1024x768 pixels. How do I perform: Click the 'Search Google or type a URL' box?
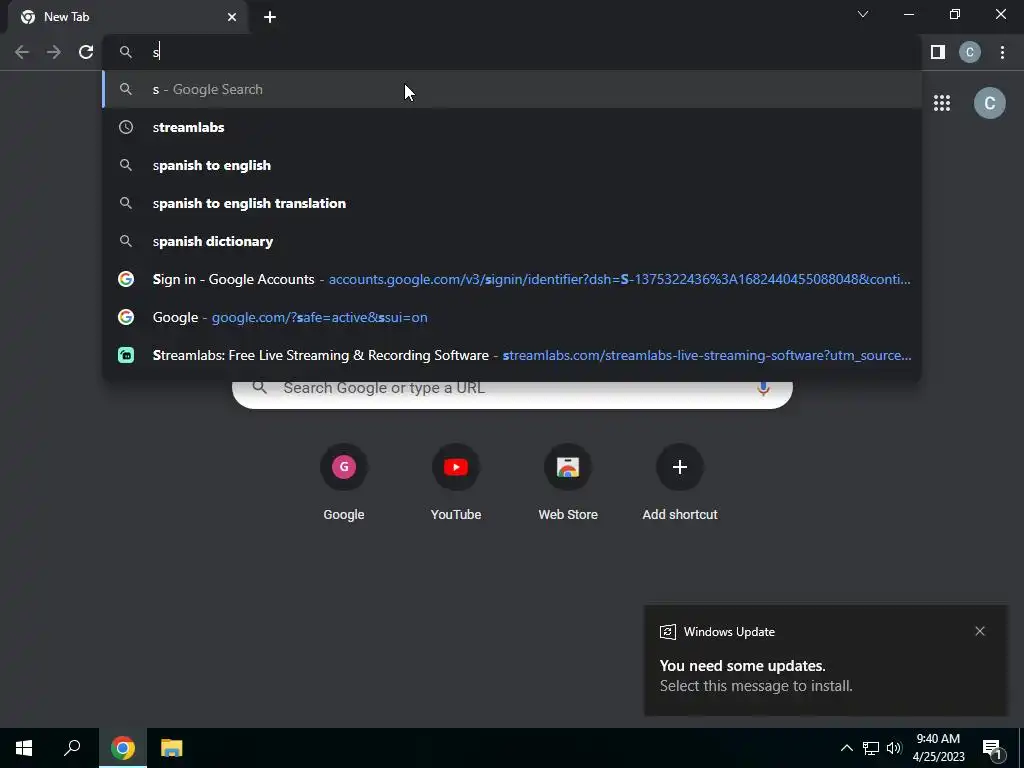[512, 394]
